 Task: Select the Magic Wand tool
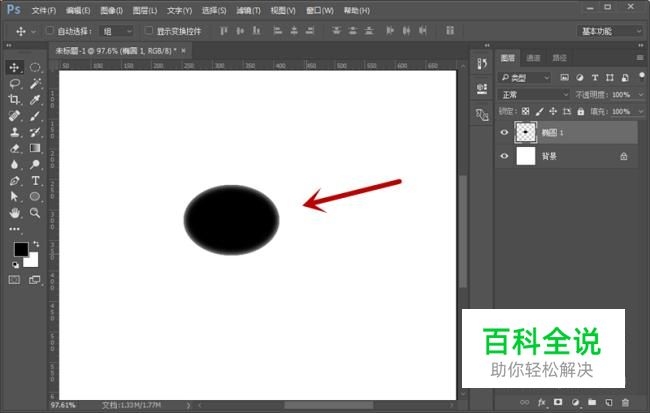tap(35, 84)
